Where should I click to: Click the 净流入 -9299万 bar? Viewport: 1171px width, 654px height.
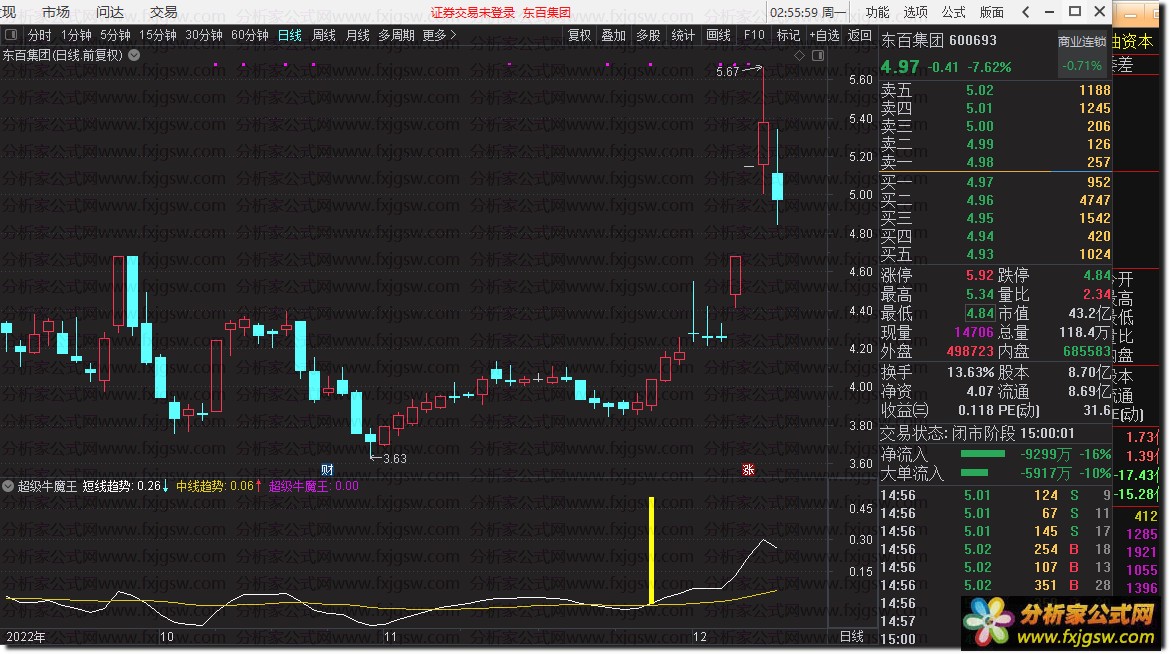click(x=983, y=454)
